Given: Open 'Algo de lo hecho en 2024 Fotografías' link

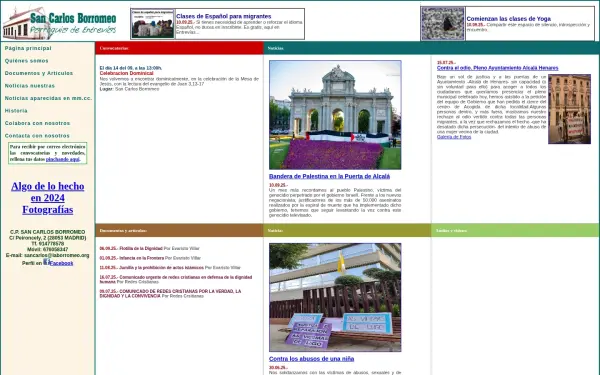Looking at the screenshot, I should (47, 198).
